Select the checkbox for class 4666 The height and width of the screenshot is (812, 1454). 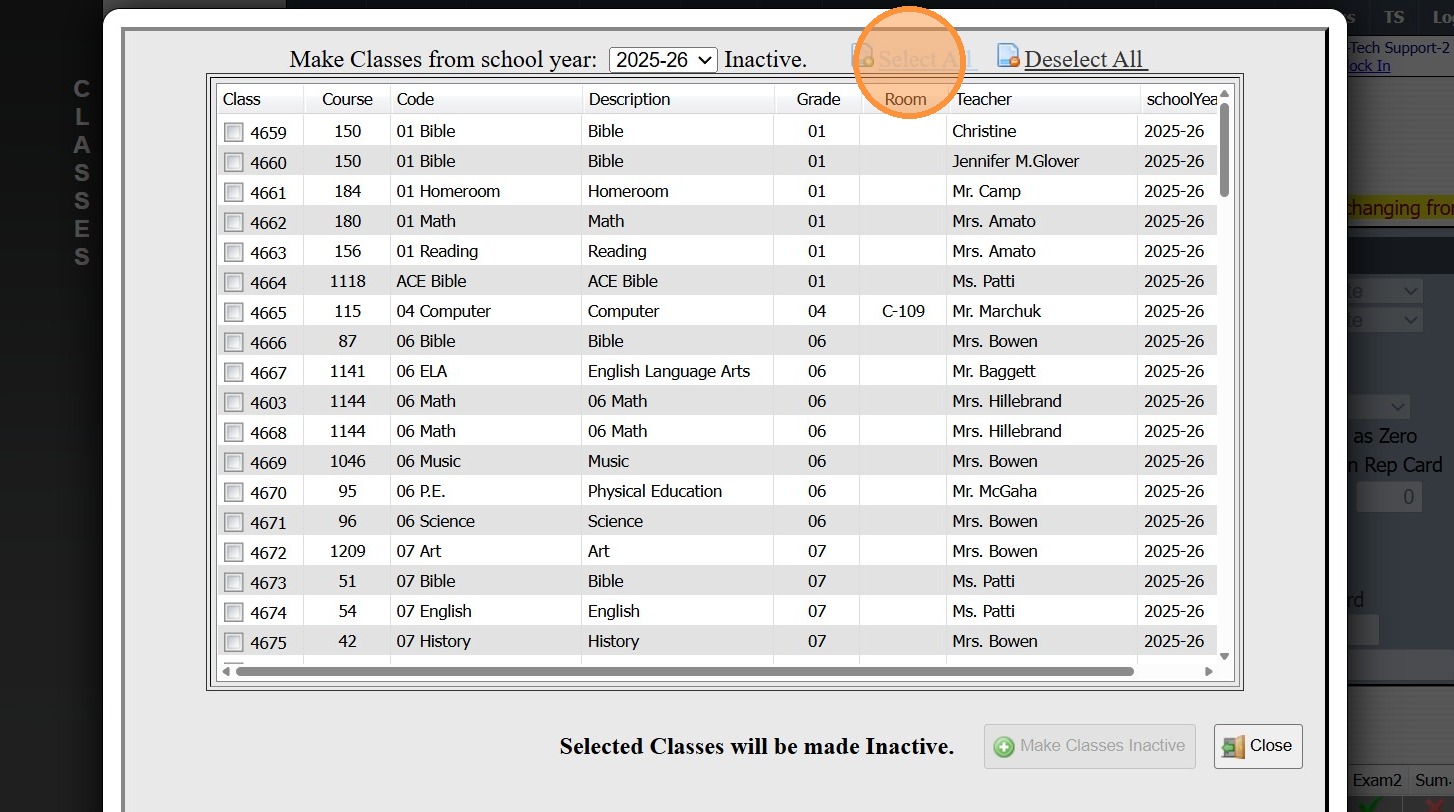(x=233, y=341)
